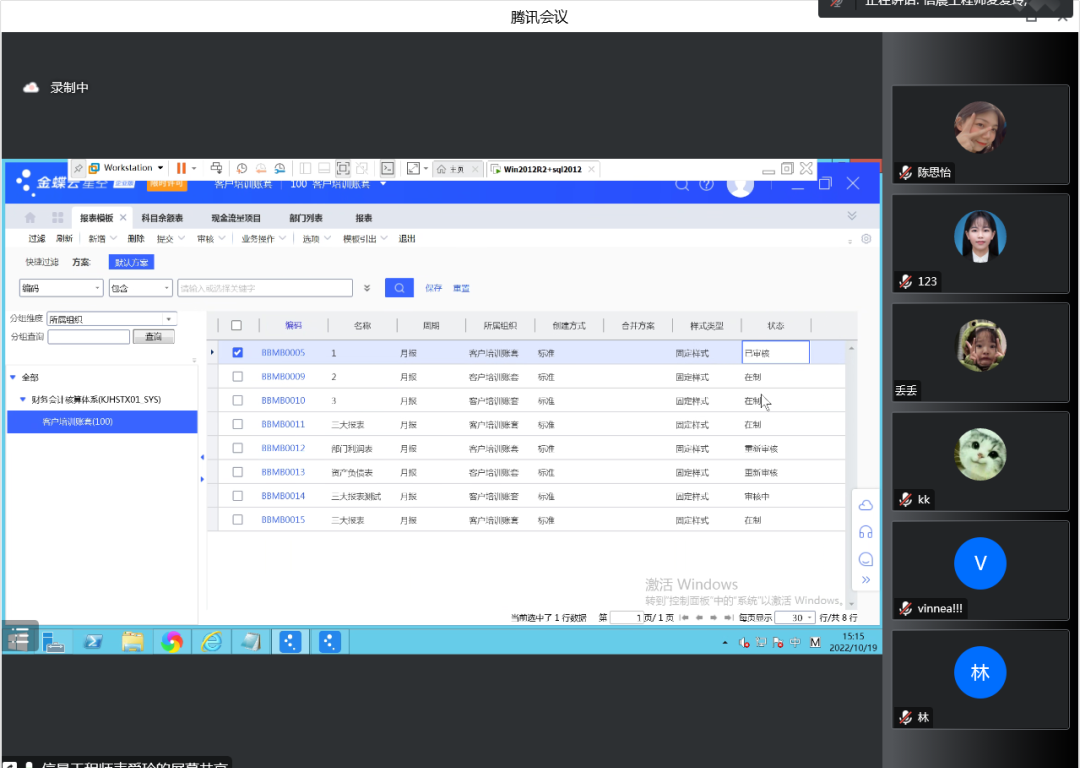Open the BBMB0013 code link

tap(283, 472)
